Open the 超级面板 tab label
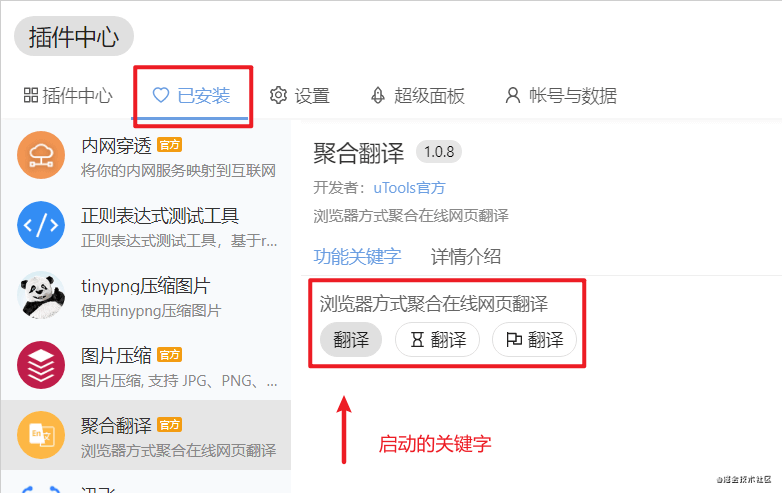This screenshot has height=493, width=782. point(429,95)
